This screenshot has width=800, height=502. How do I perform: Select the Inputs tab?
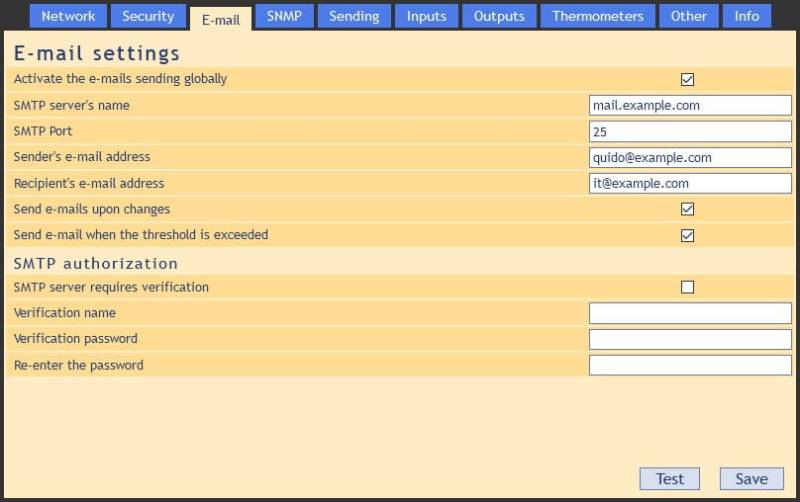[x=426, y=16]
